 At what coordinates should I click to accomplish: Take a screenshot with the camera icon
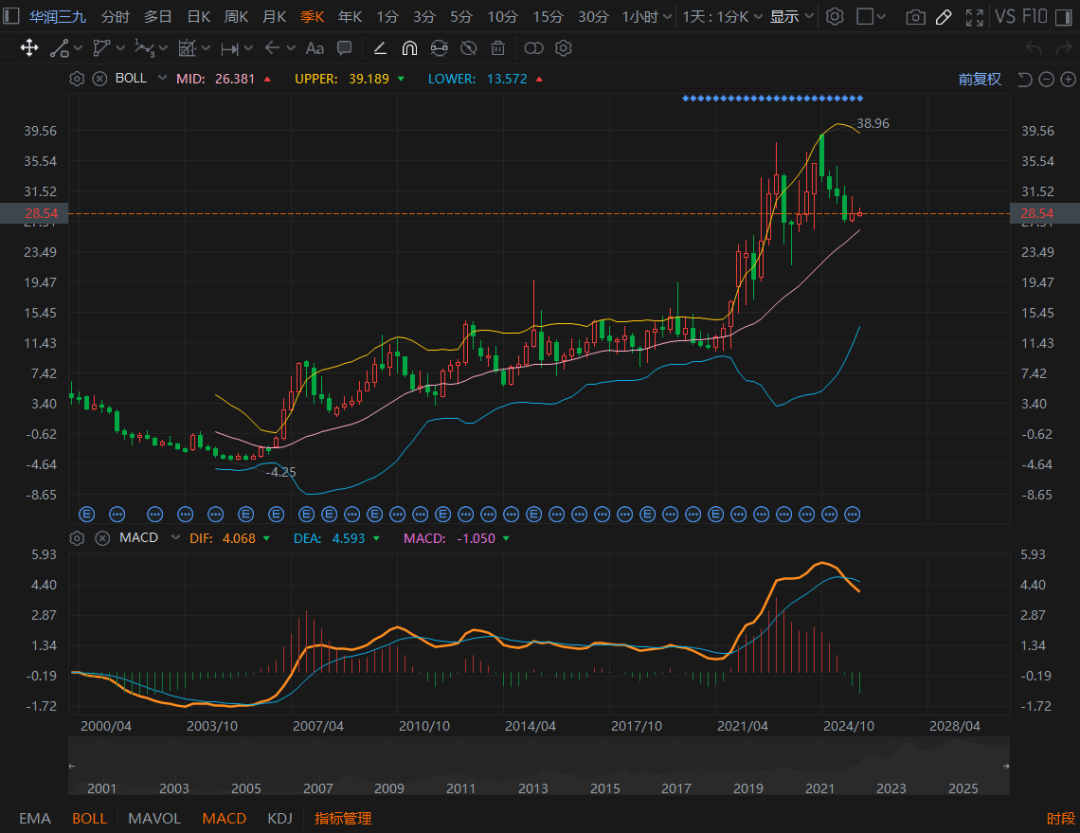[x=915, y=17]
